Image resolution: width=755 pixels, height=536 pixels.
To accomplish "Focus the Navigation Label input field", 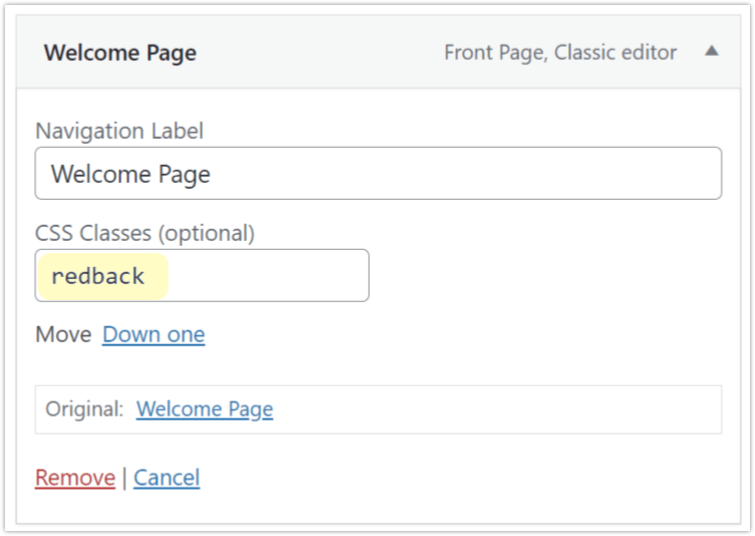I will [x=378, y=173].
